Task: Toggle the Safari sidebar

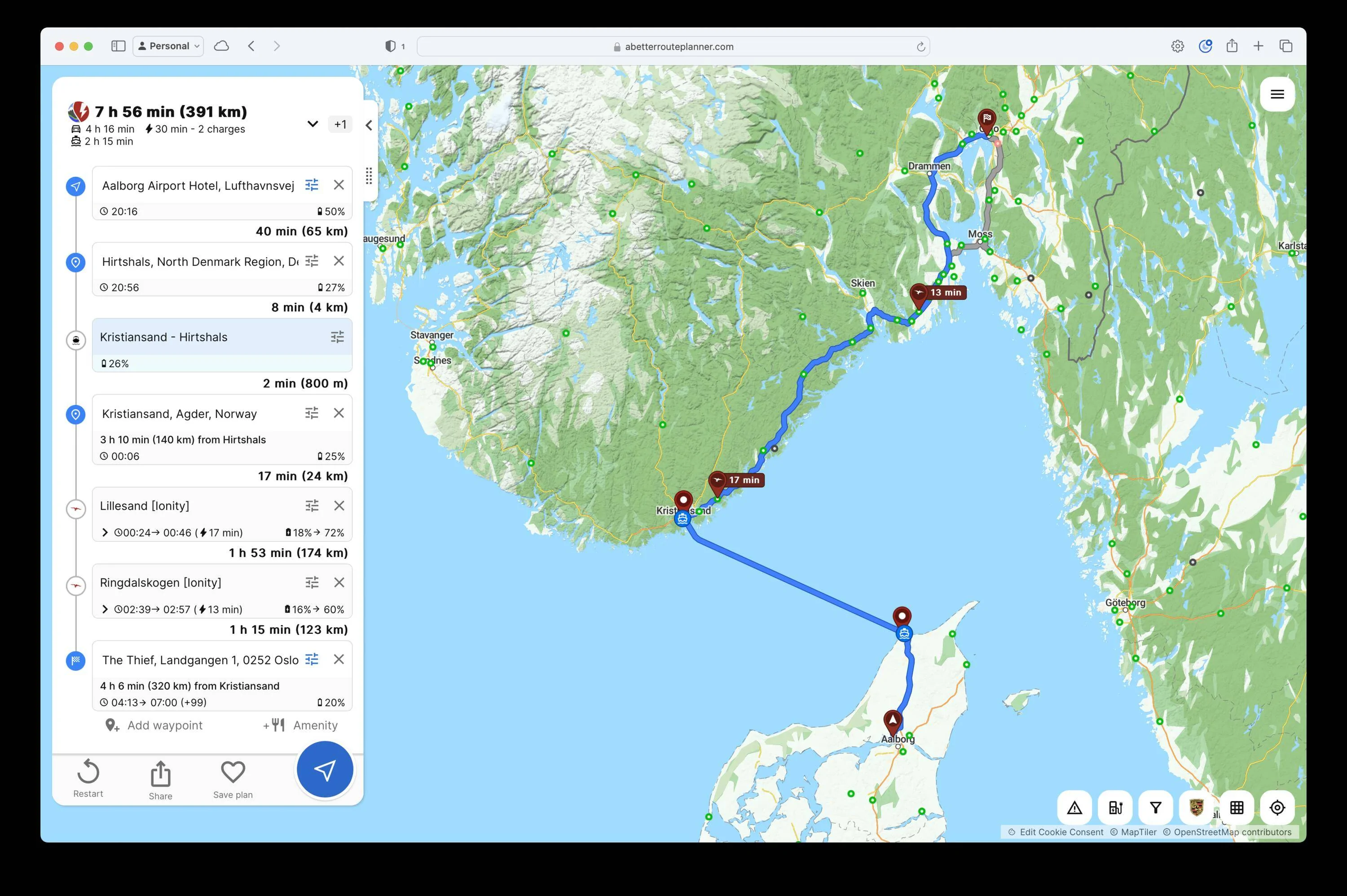Action: [118, 46]
